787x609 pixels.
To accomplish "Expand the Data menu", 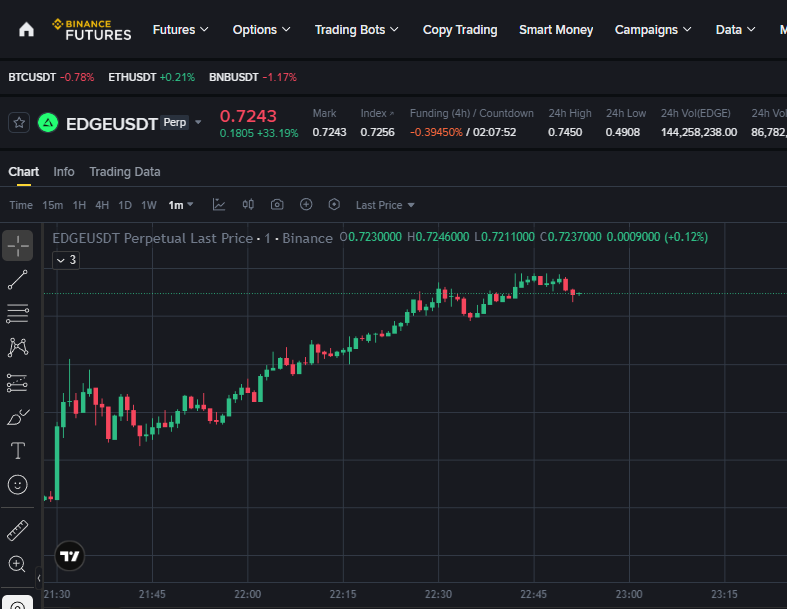I will point(735,30).
